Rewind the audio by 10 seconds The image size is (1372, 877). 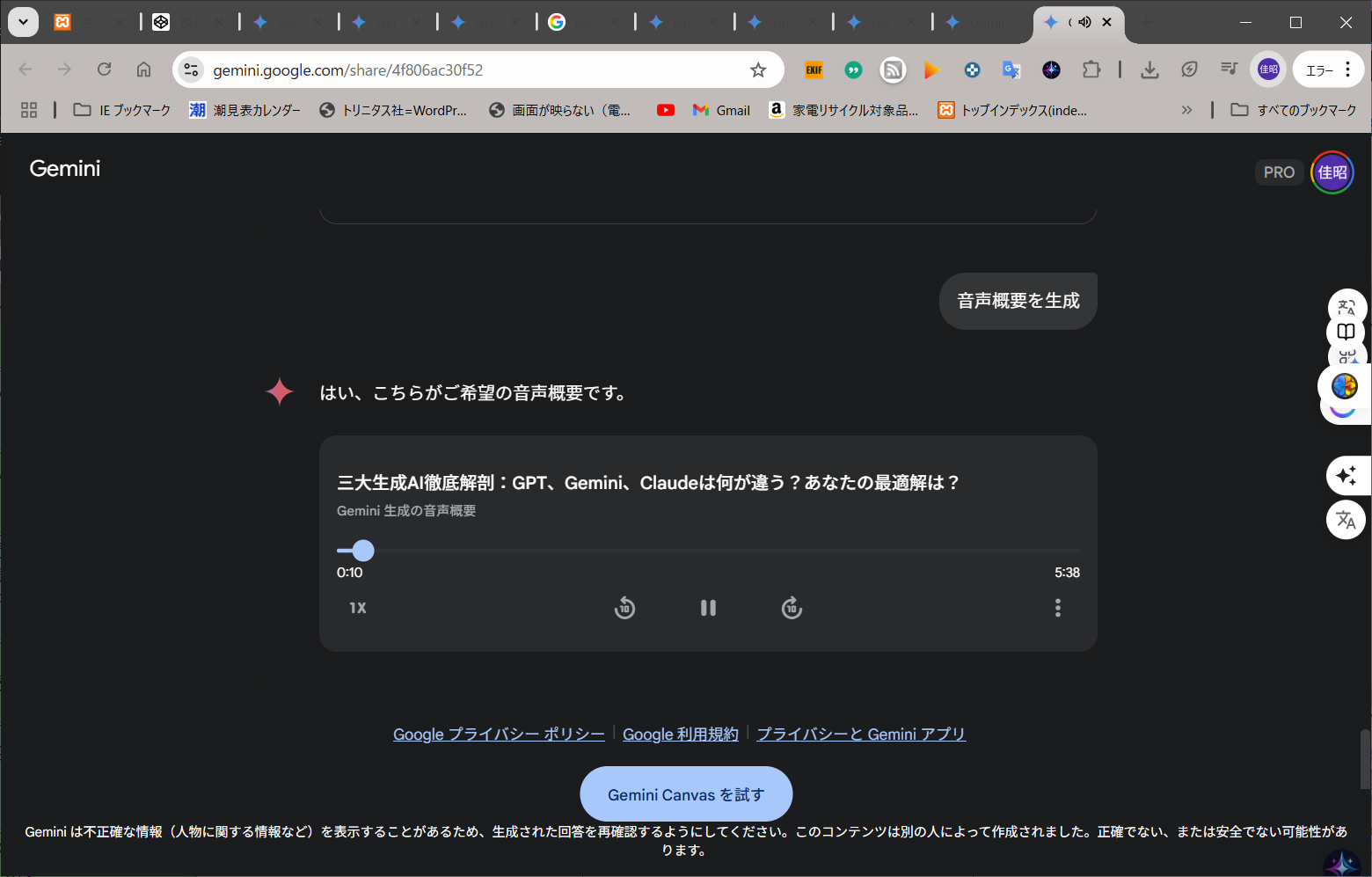(x=624, y=608)
